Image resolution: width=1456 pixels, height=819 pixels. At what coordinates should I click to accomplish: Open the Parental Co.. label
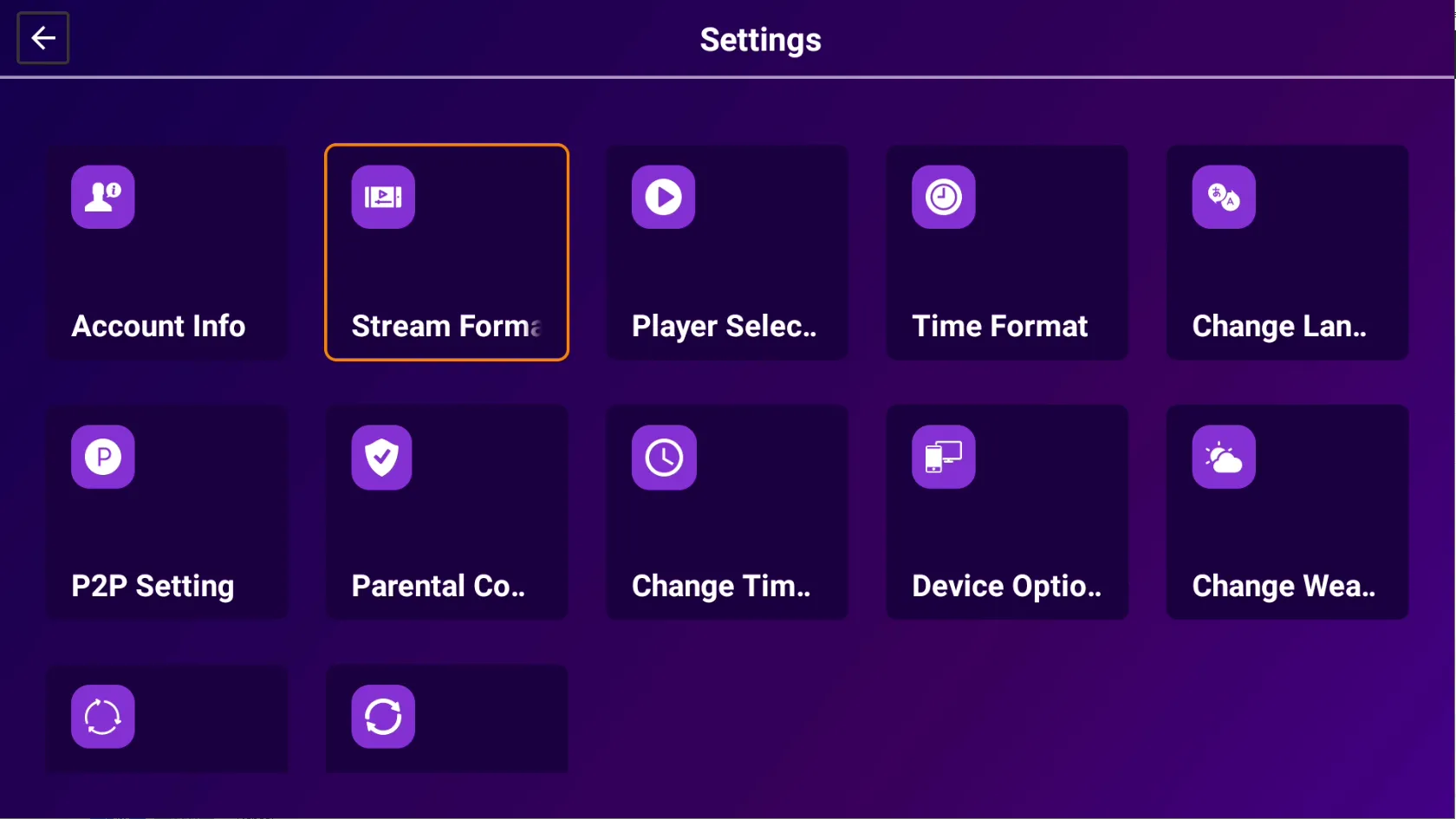pyautogui.click(x=439, y=586)
